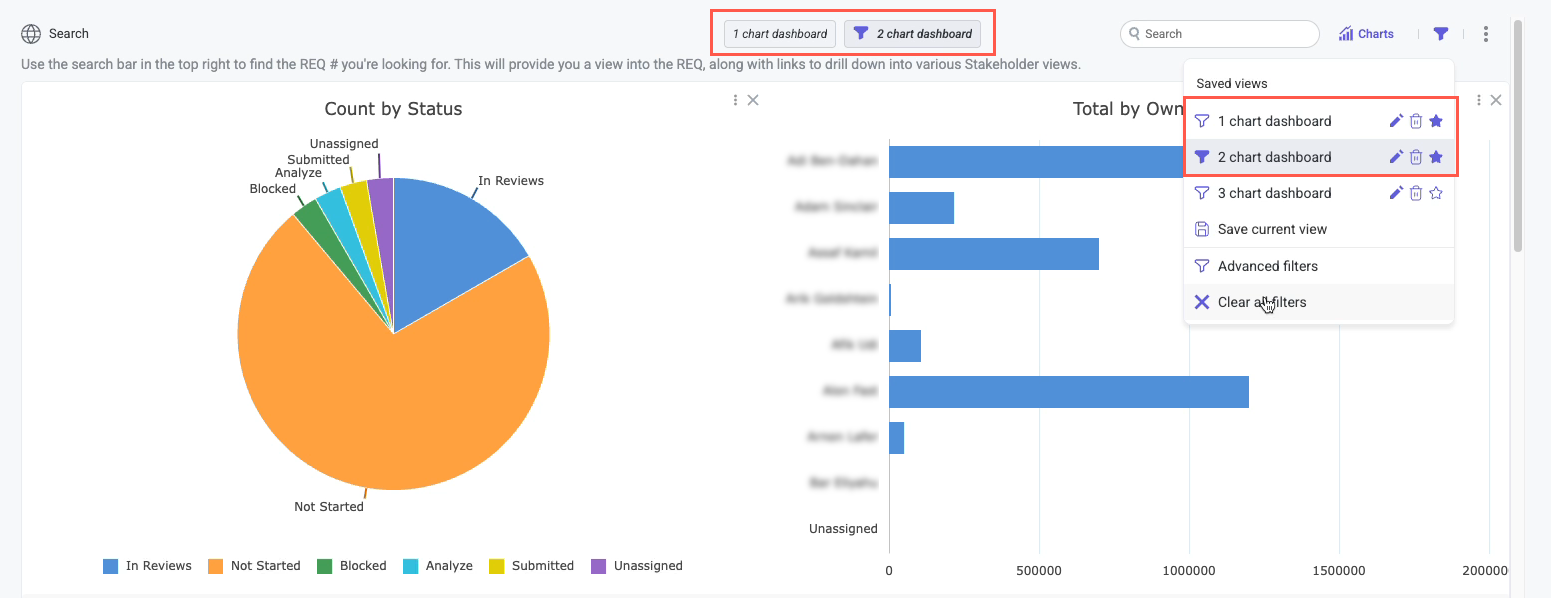Click the globe icon beside Search label
1551x598 pixels.
coord(29,33)
